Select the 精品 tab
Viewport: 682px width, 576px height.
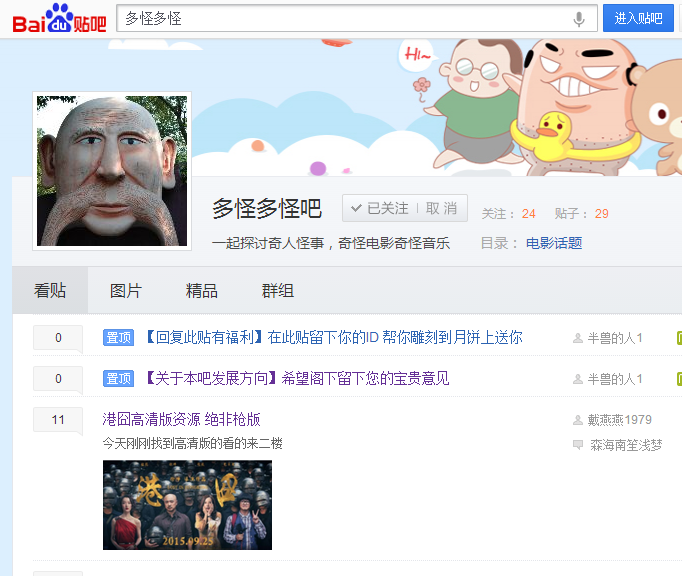tap(202, 291)
